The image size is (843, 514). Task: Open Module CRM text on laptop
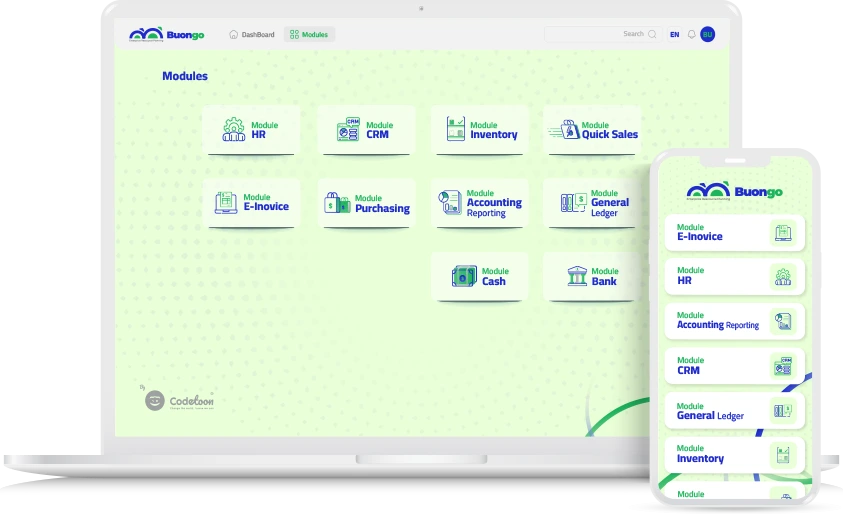pos(380,130)
